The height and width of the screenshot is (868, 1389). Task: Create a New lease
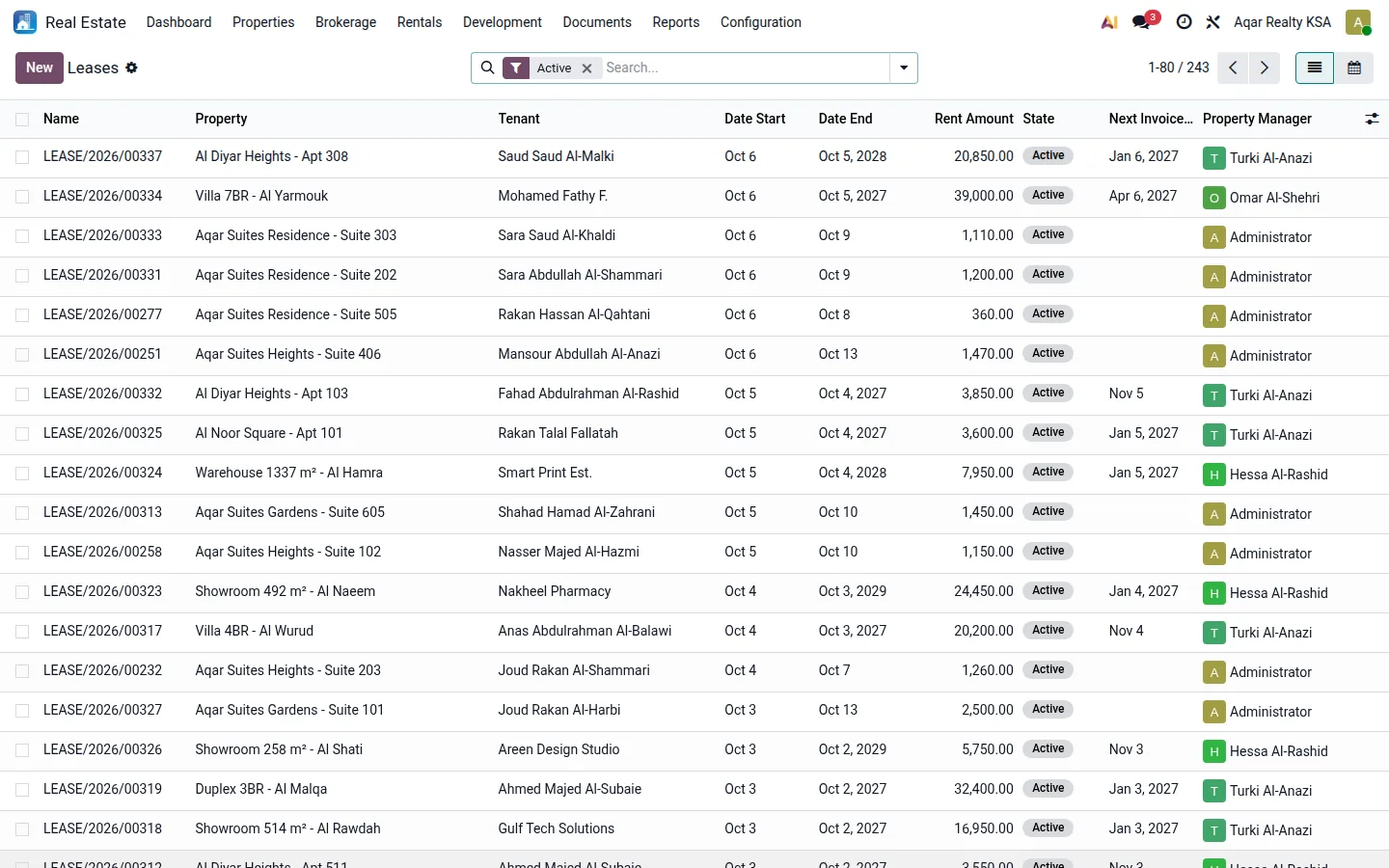coord(40,68)
